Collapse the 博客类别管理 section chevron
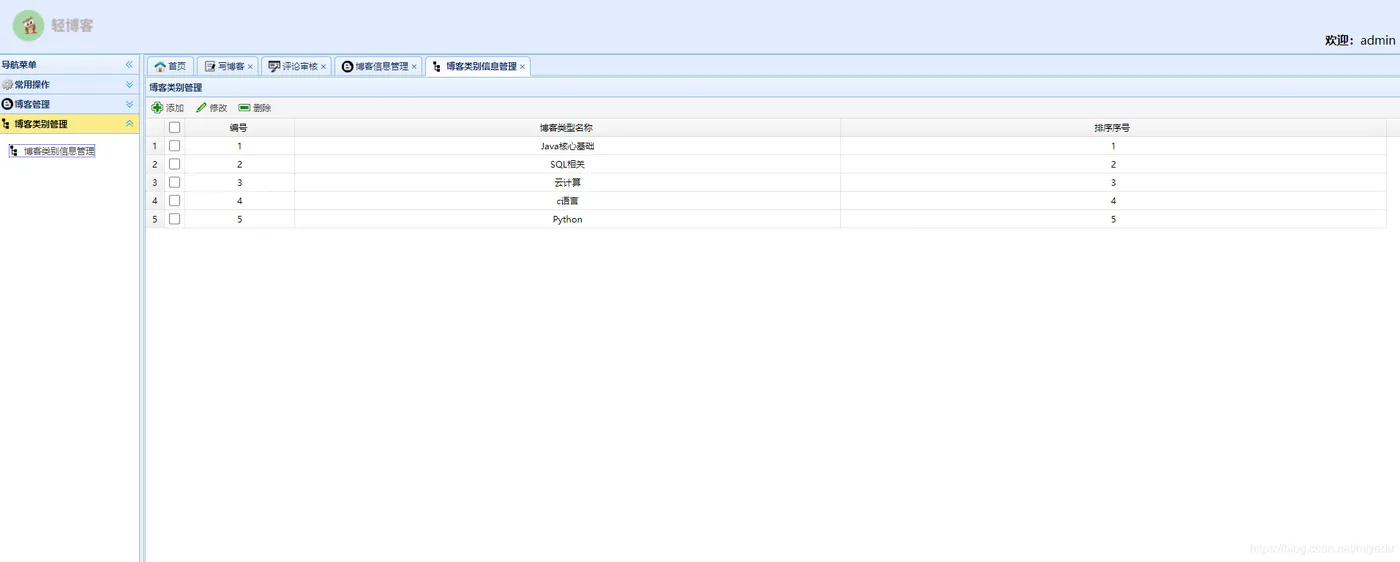 click(129, 124)
